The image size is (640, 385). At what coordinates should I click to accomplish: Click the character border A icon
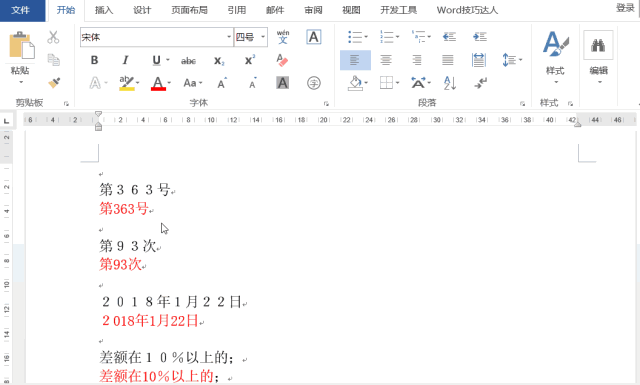[x=313, y=37]
